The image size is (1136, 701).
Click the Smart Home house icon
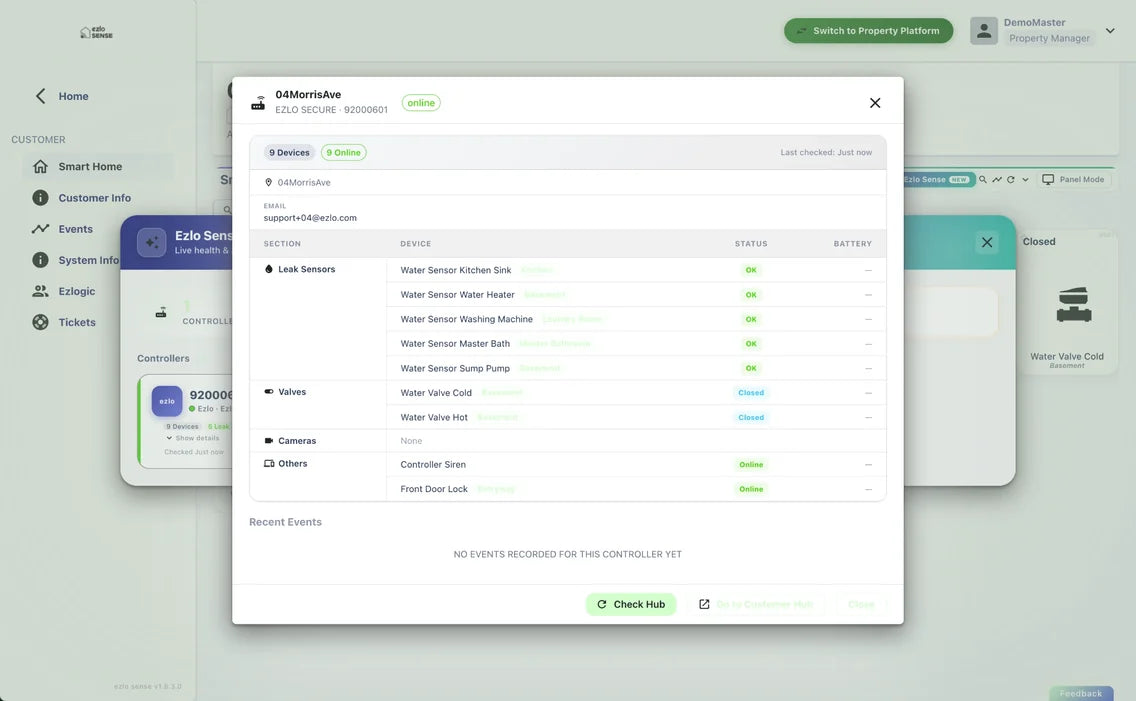coord(41,167)
